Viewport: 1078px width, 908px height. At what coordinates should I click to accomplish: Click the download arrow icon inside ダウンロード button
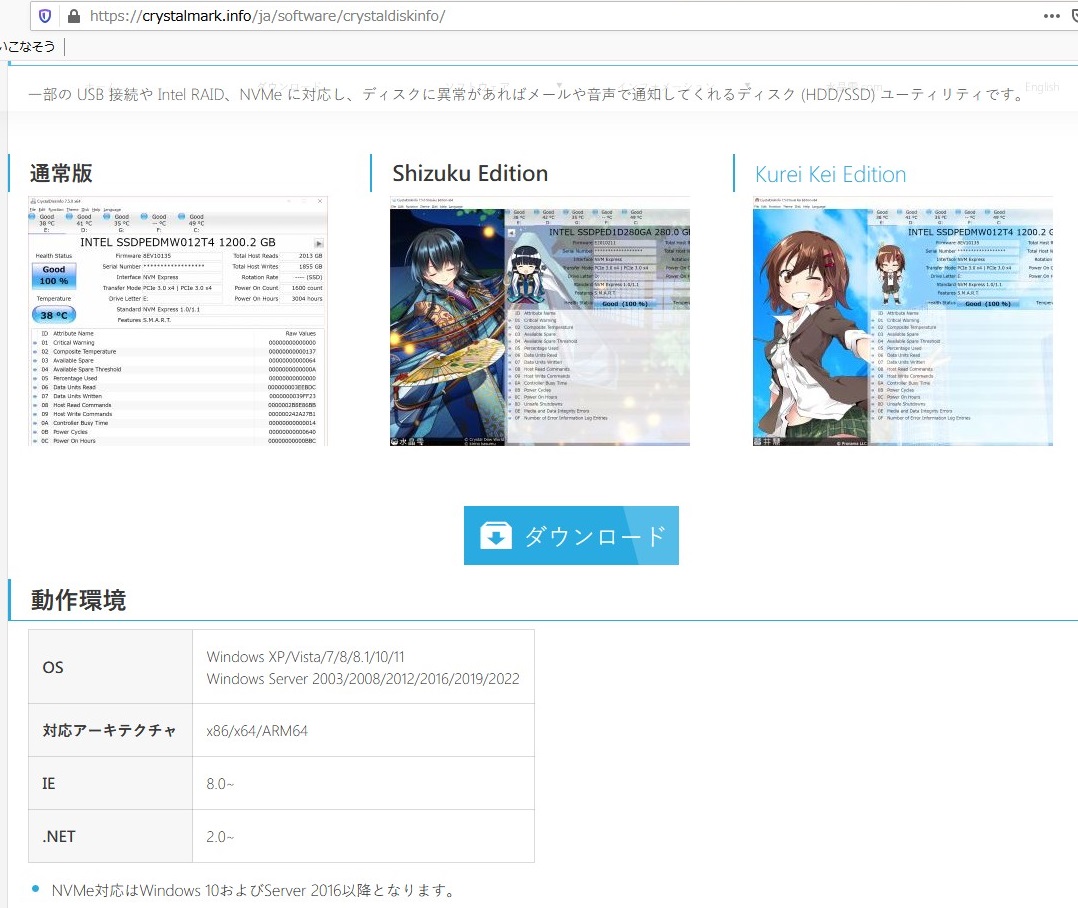pos(496,536)
